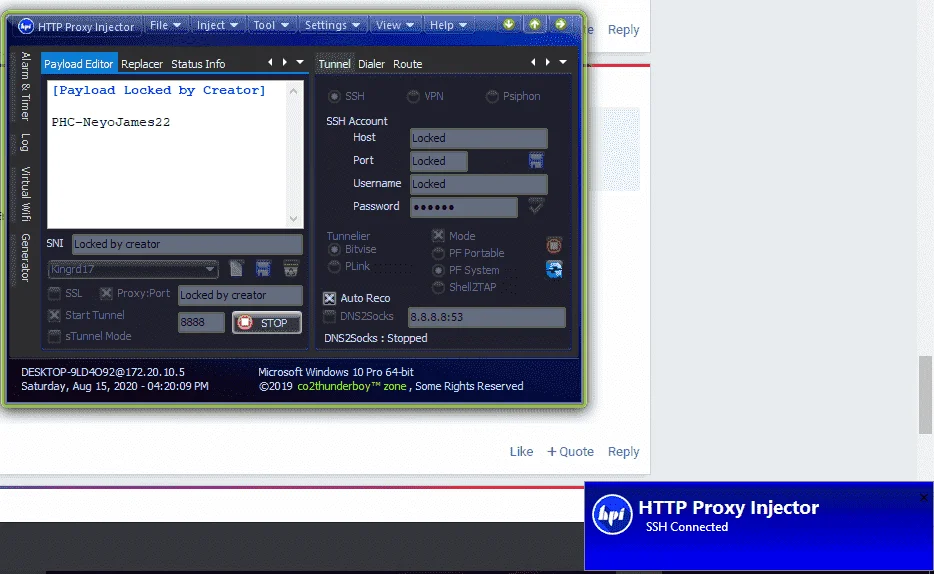
Task: Open the Kingrd17 config combo box
Action: click(x=133, y=269)
